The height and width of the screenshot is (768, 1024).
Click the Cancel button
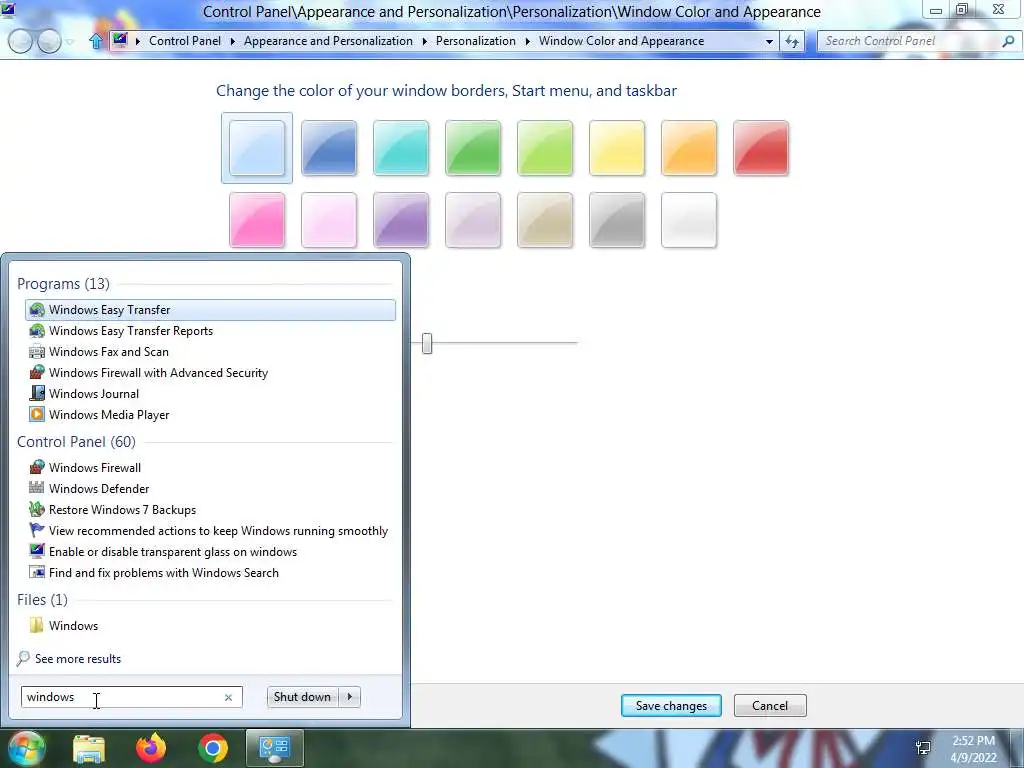pyautogui.click(x=770, y=705)
